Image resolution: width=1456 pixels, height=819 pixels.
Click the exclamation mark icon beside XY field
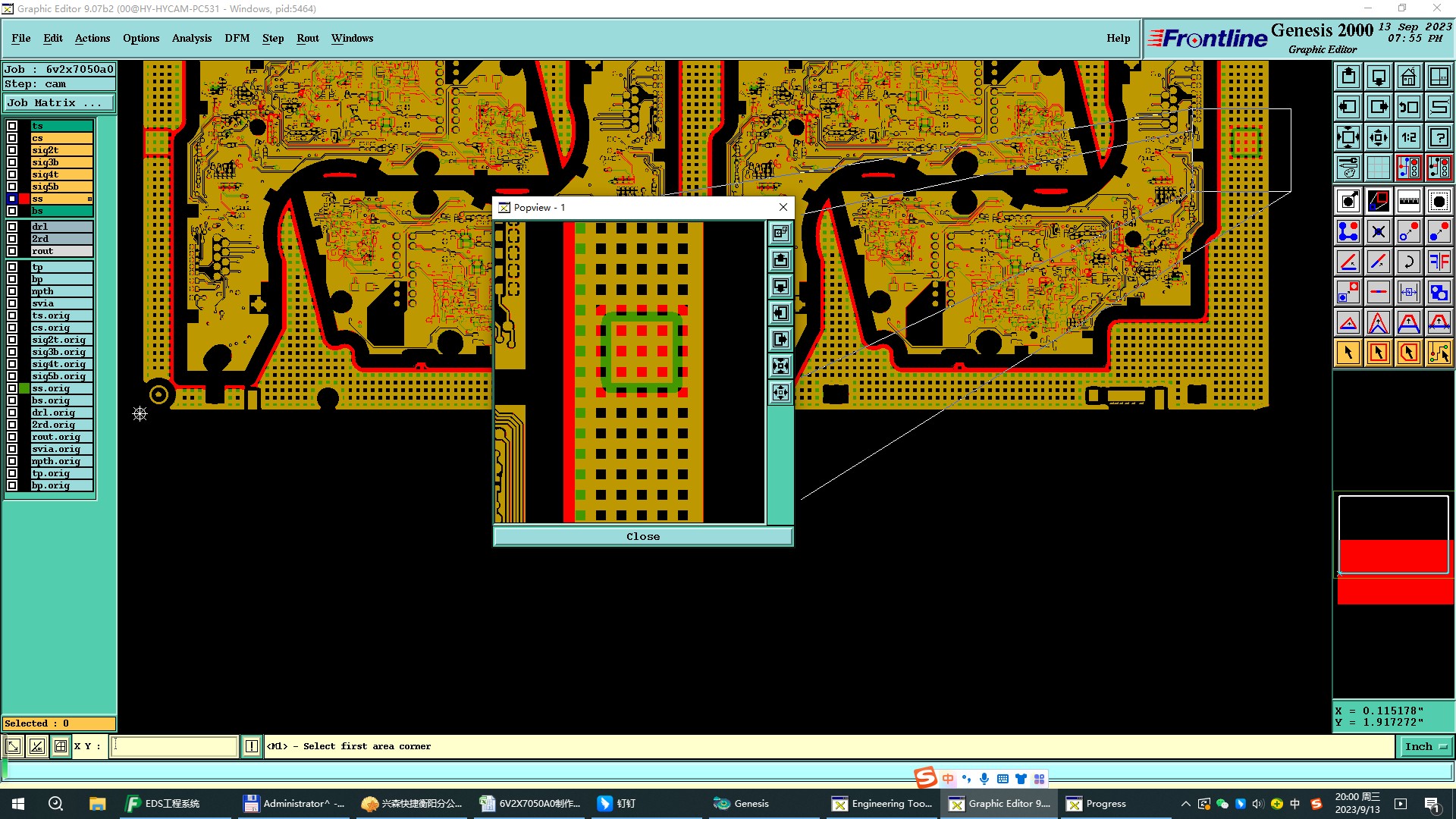252,746
